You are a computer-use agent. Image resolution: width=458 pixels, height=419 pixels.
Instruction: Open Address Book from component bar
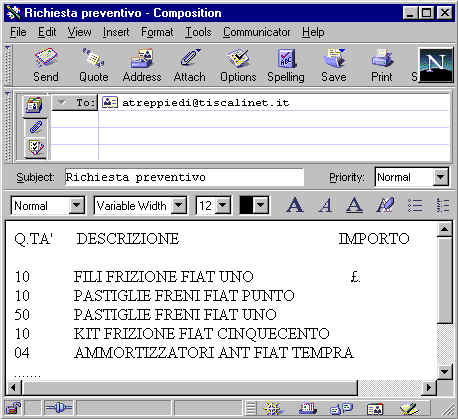[375, 409]
